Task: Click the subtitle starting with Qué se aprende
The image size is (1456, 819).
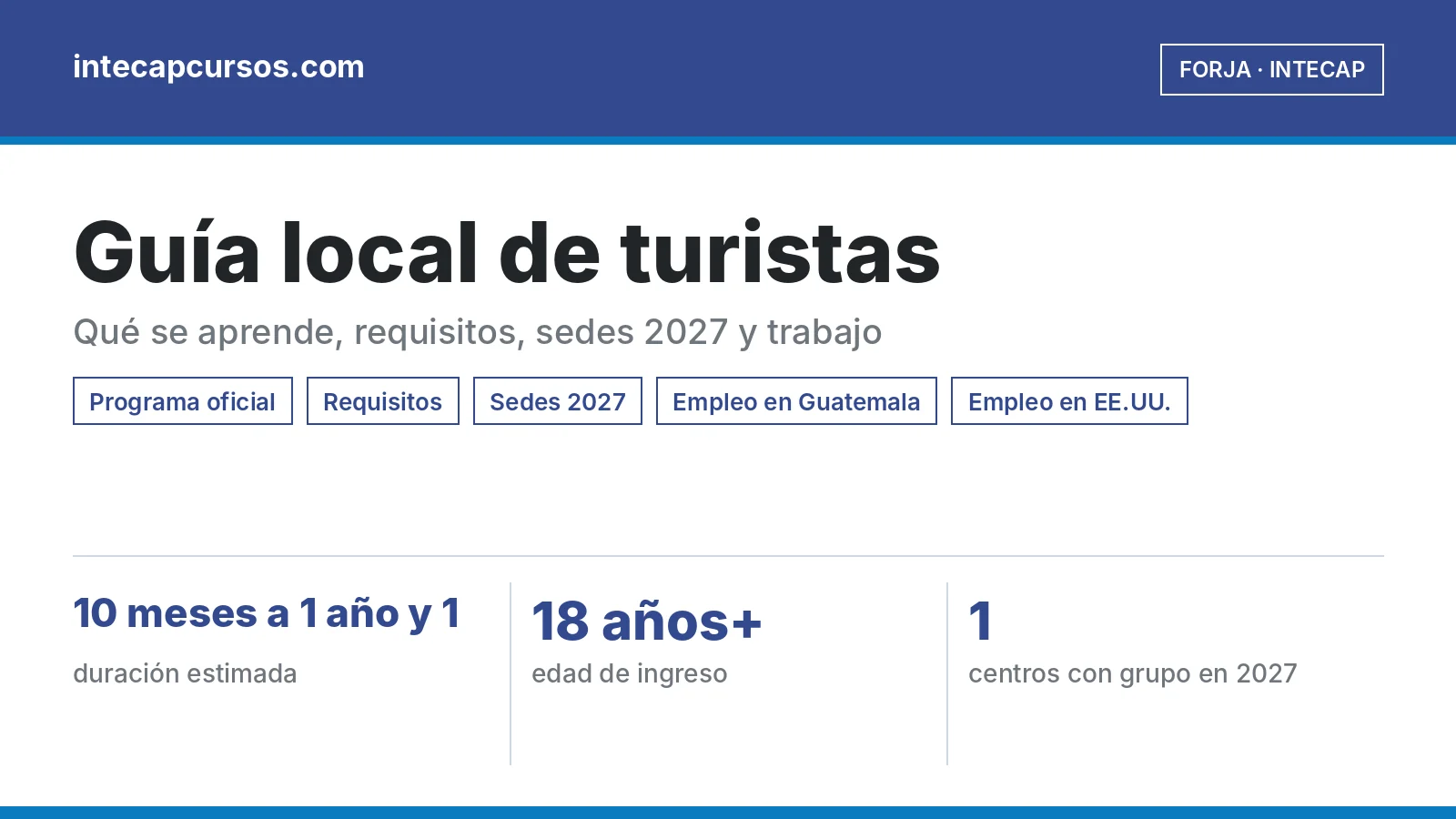Action: click(478, 332)
